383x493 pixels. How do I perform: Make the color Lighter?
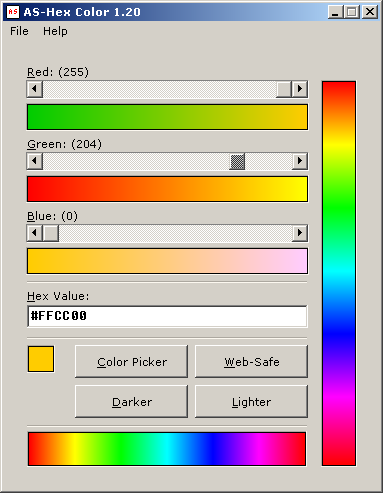251,402
